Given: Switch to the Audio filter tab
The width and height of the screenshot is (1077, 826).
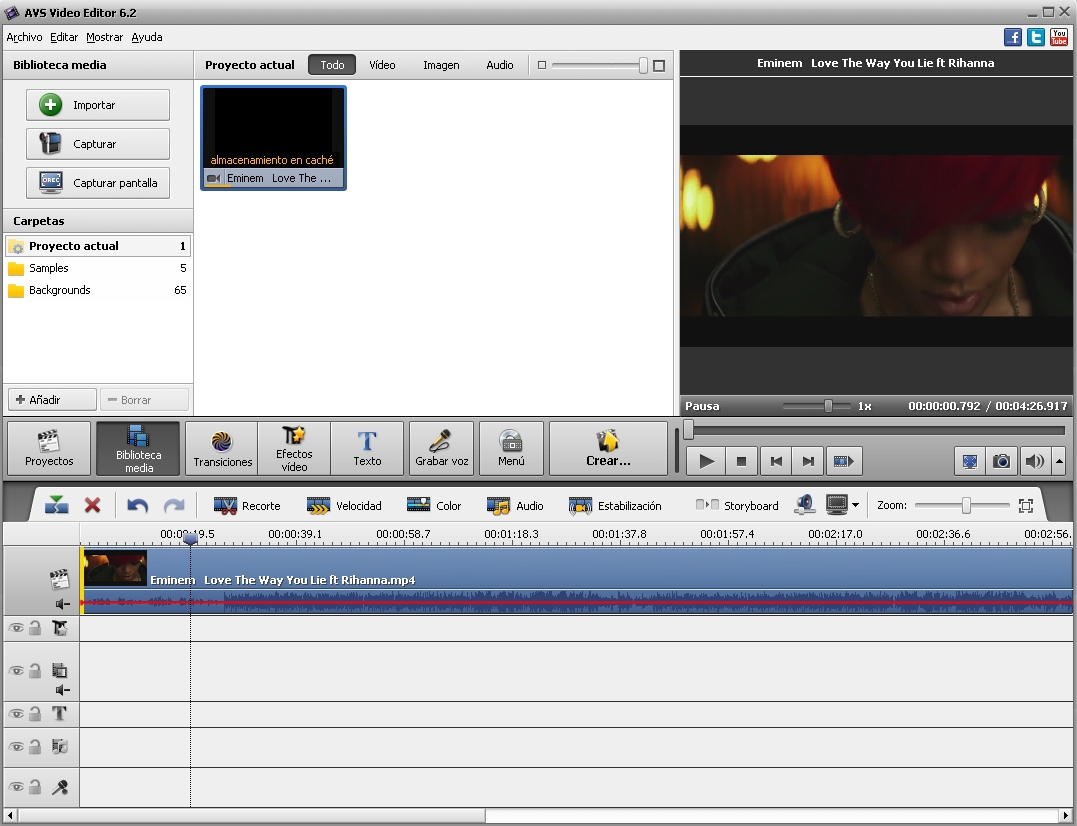Looking at the screenshot, I should click(x=499, y=65).
